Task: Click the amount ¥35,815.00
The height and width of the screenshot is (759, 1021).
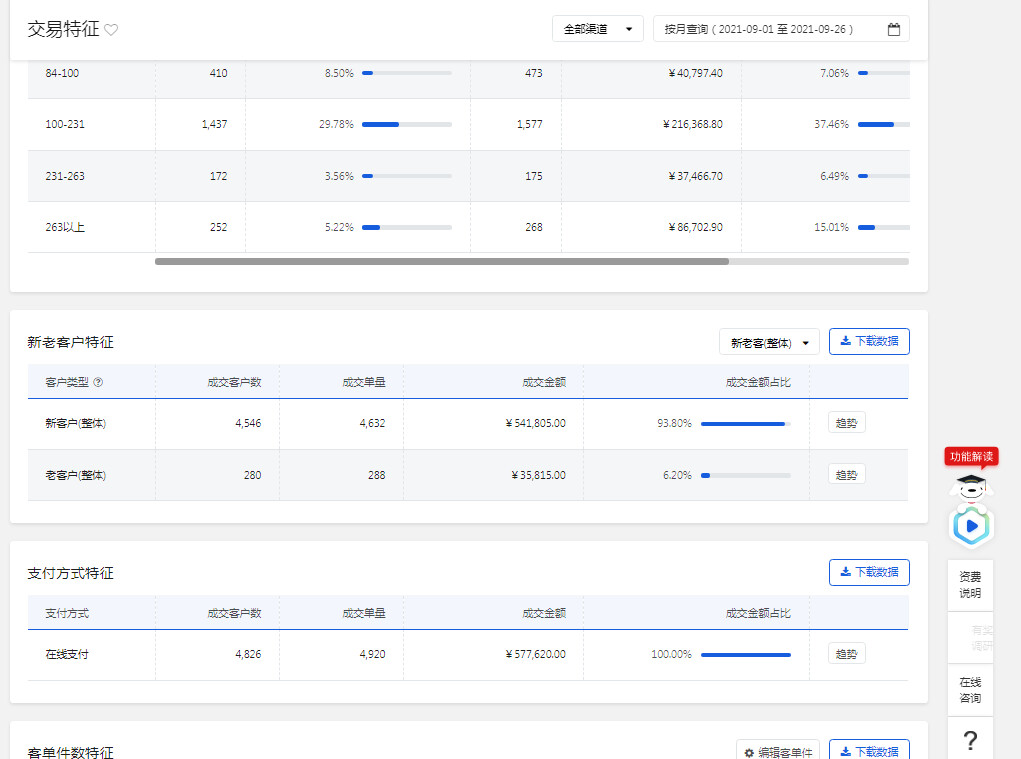Action: pos(538,475)
